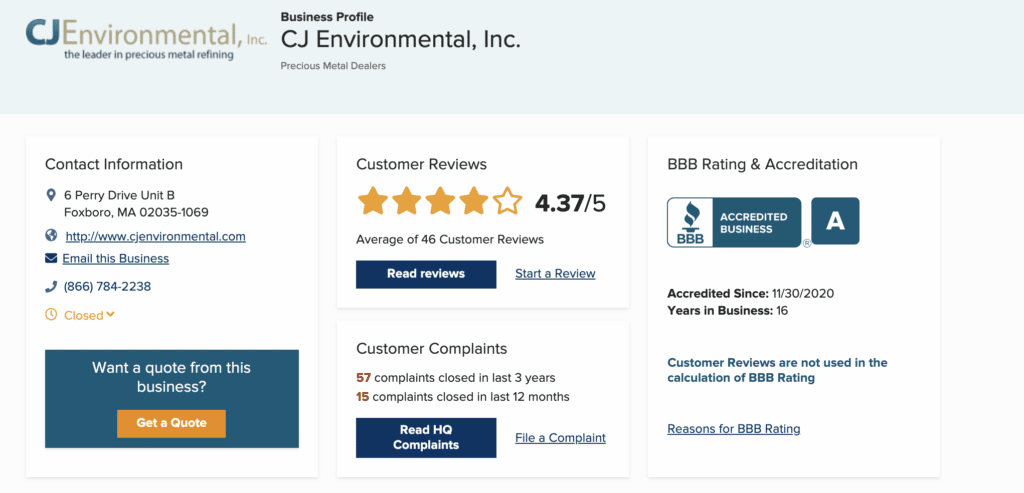Click the fifth empty rating star
1024x493 pixels.
tap(507, 201)
